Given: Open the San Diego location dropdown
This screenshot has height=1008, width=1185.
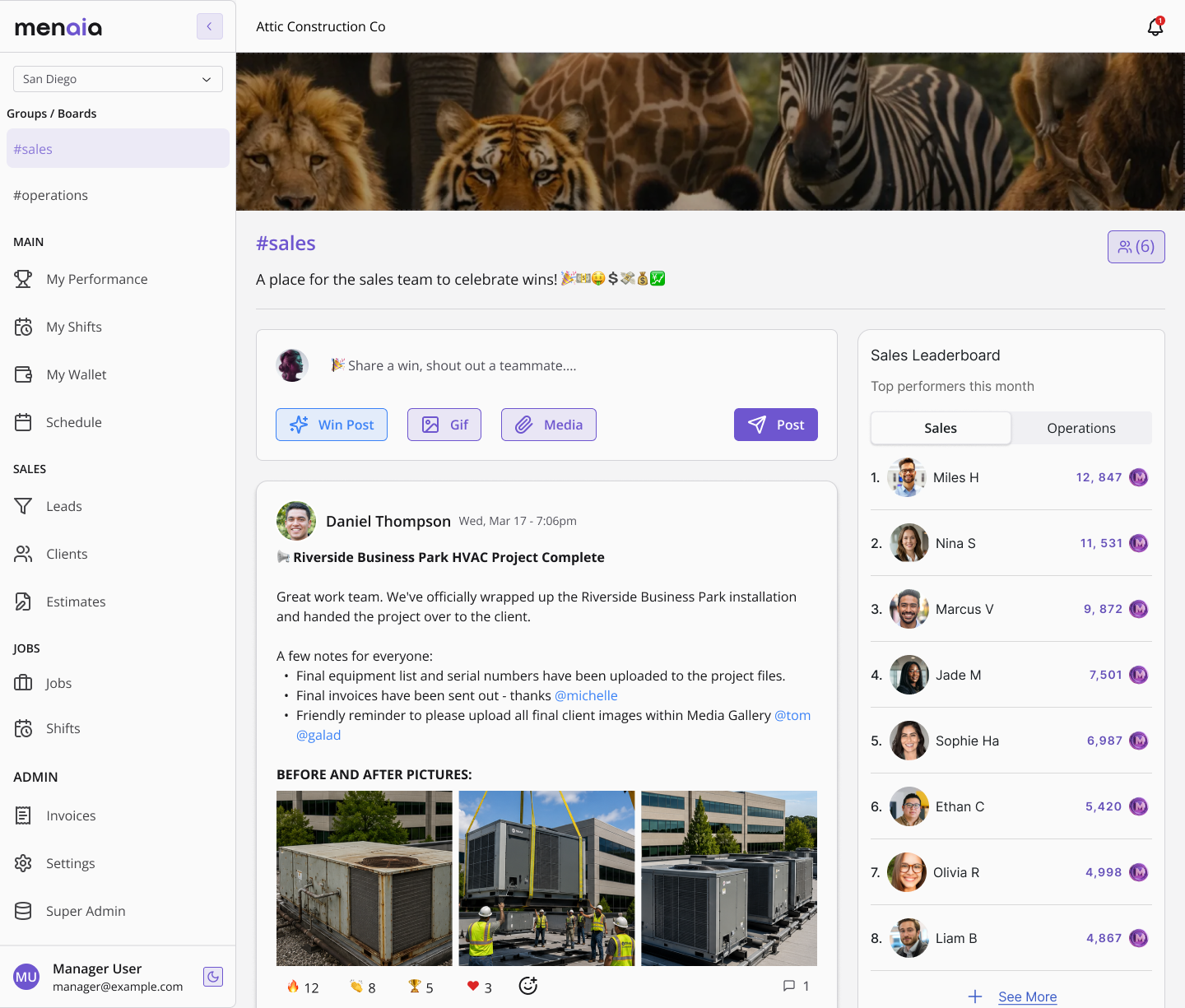Looking at the screenshot, I should [x=118, y=79].
